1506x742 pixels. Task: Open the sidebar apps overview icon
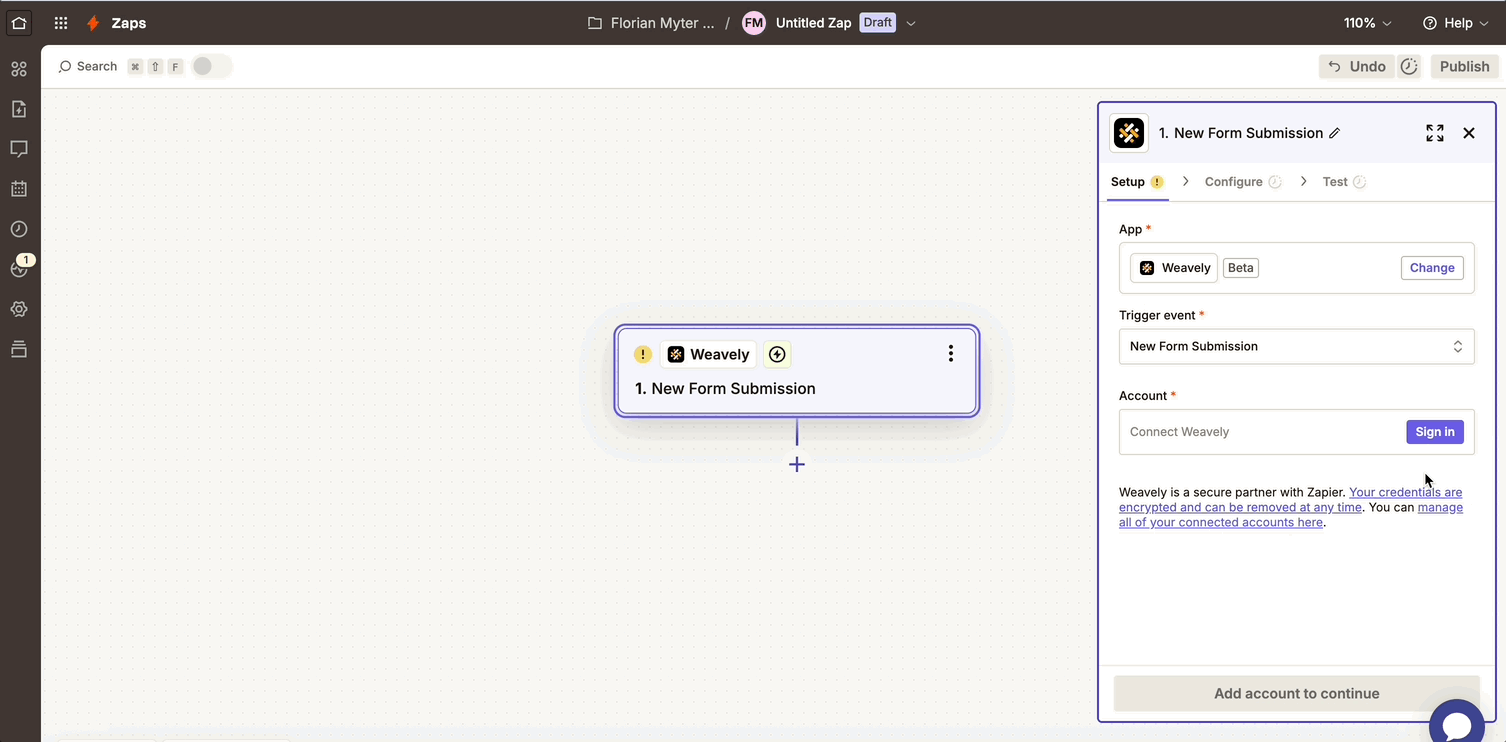19,69
